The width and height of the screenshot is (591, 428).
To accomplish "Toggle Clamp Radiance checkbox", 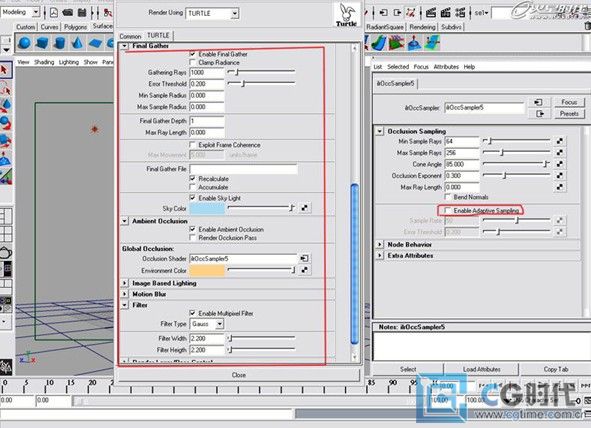I will click(192, 62).
